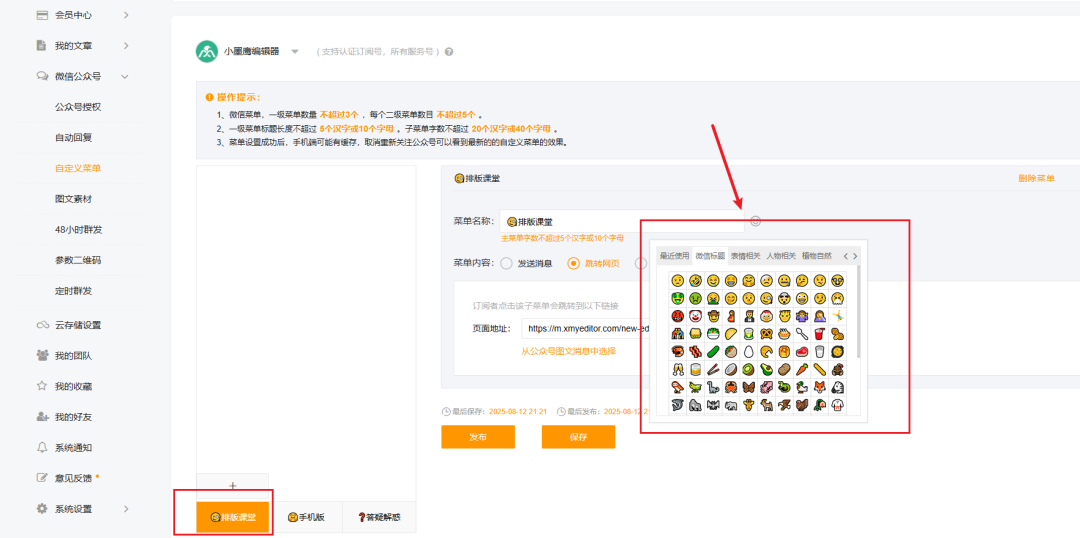Insert the carrot emoji

click(802, 370)
